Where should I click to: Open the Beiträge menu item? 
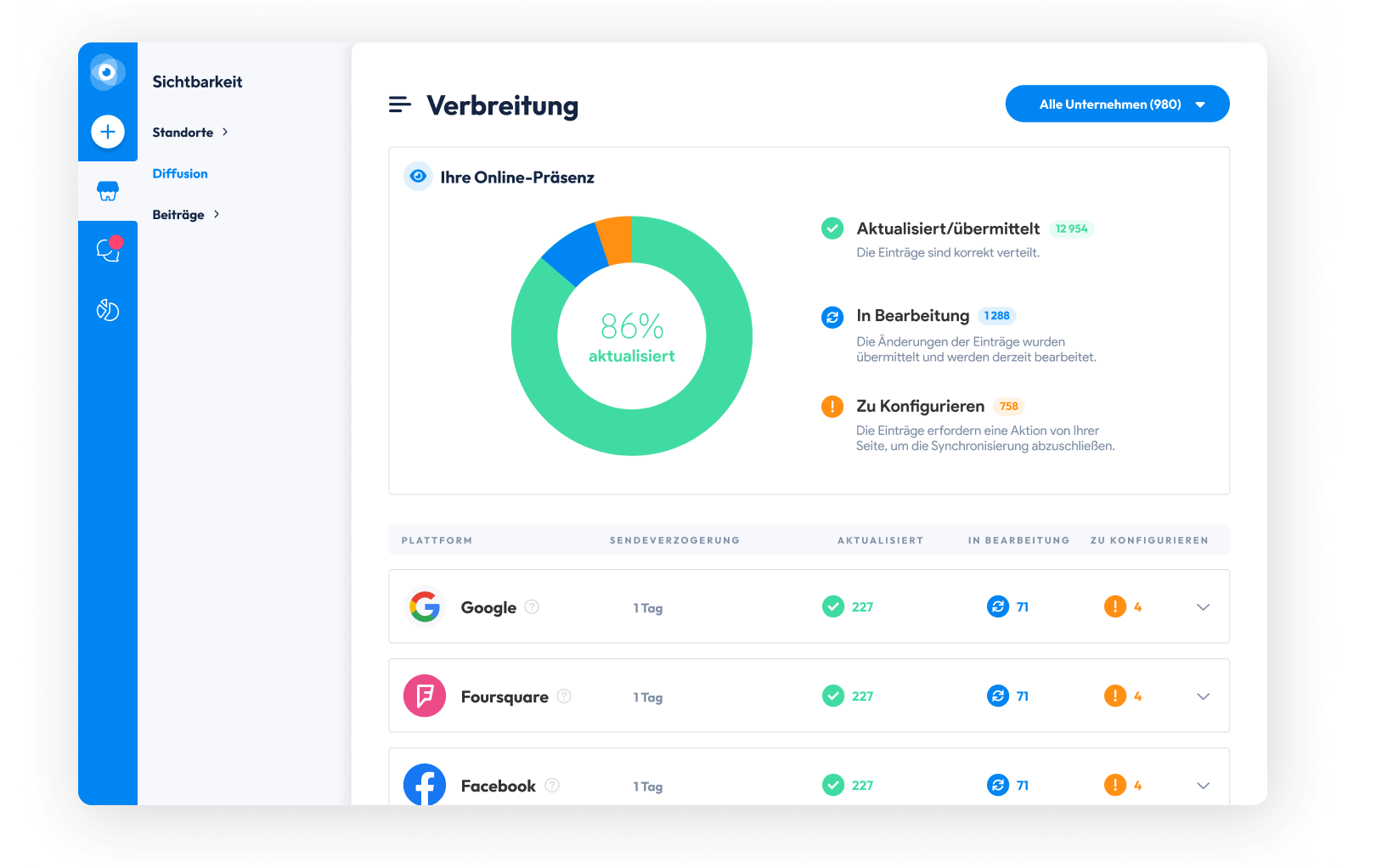178,214
